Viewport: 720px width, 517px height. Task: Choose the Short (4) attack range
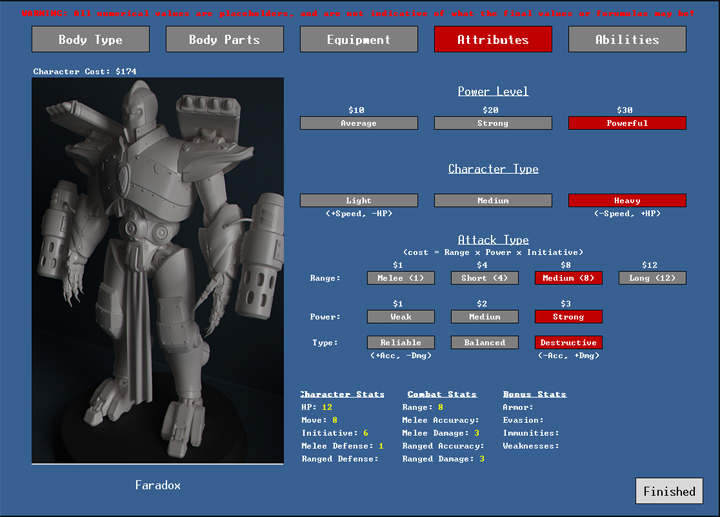484,278
